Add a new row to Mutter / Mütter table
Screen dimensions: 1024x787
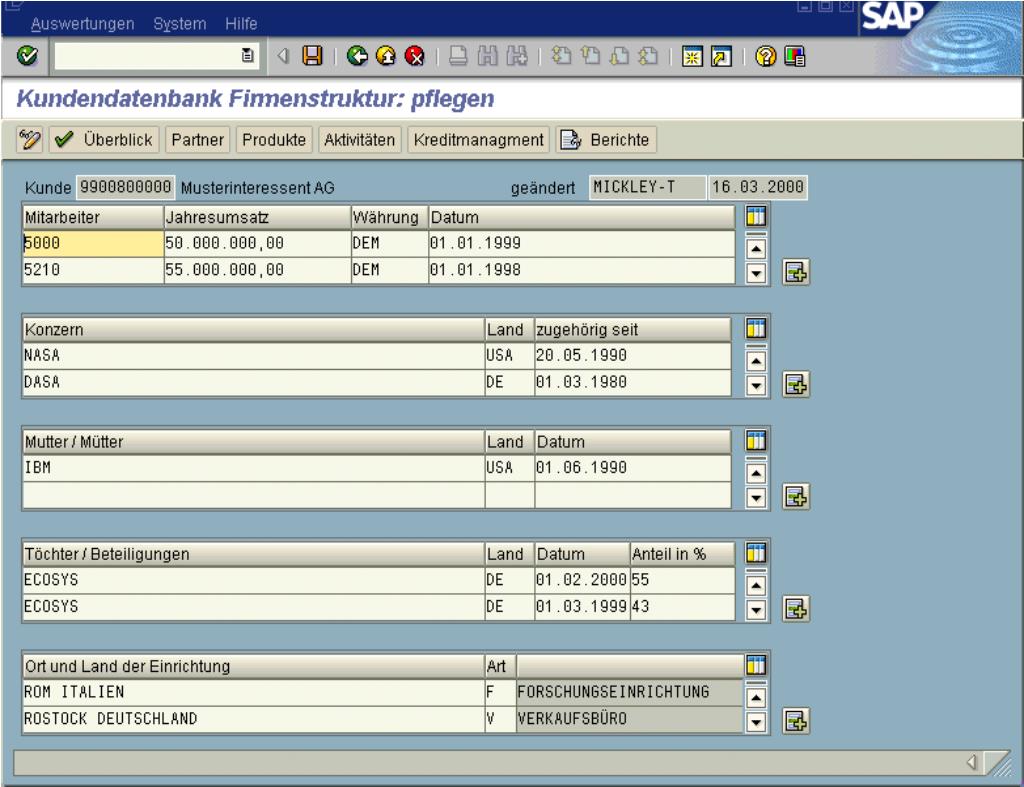point(796,497)
